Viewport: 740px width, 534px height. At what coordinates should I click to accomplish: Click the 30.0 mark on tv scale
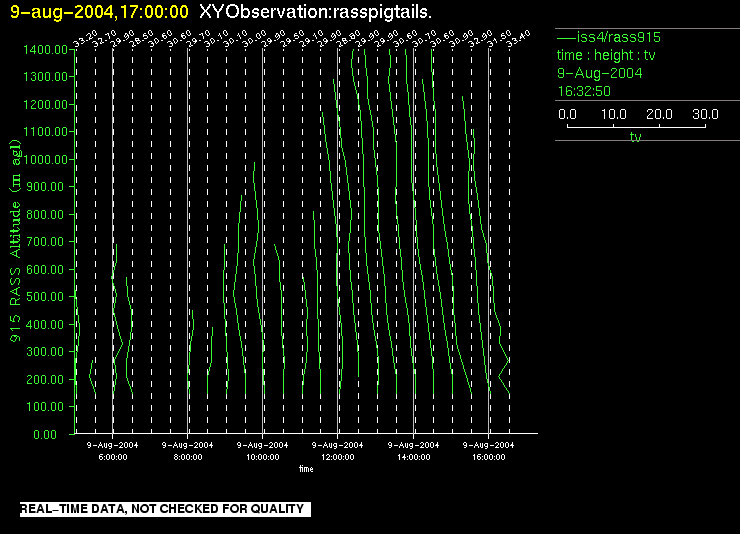[705, 115]
